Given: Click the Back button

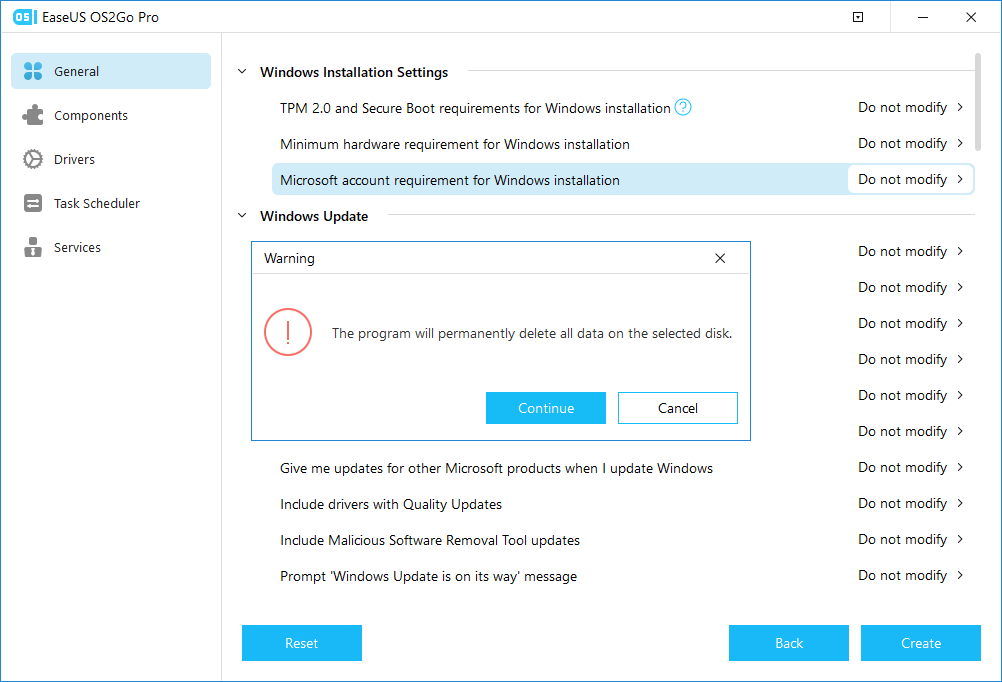Looking at the screenshot, I should pos(789,643).
